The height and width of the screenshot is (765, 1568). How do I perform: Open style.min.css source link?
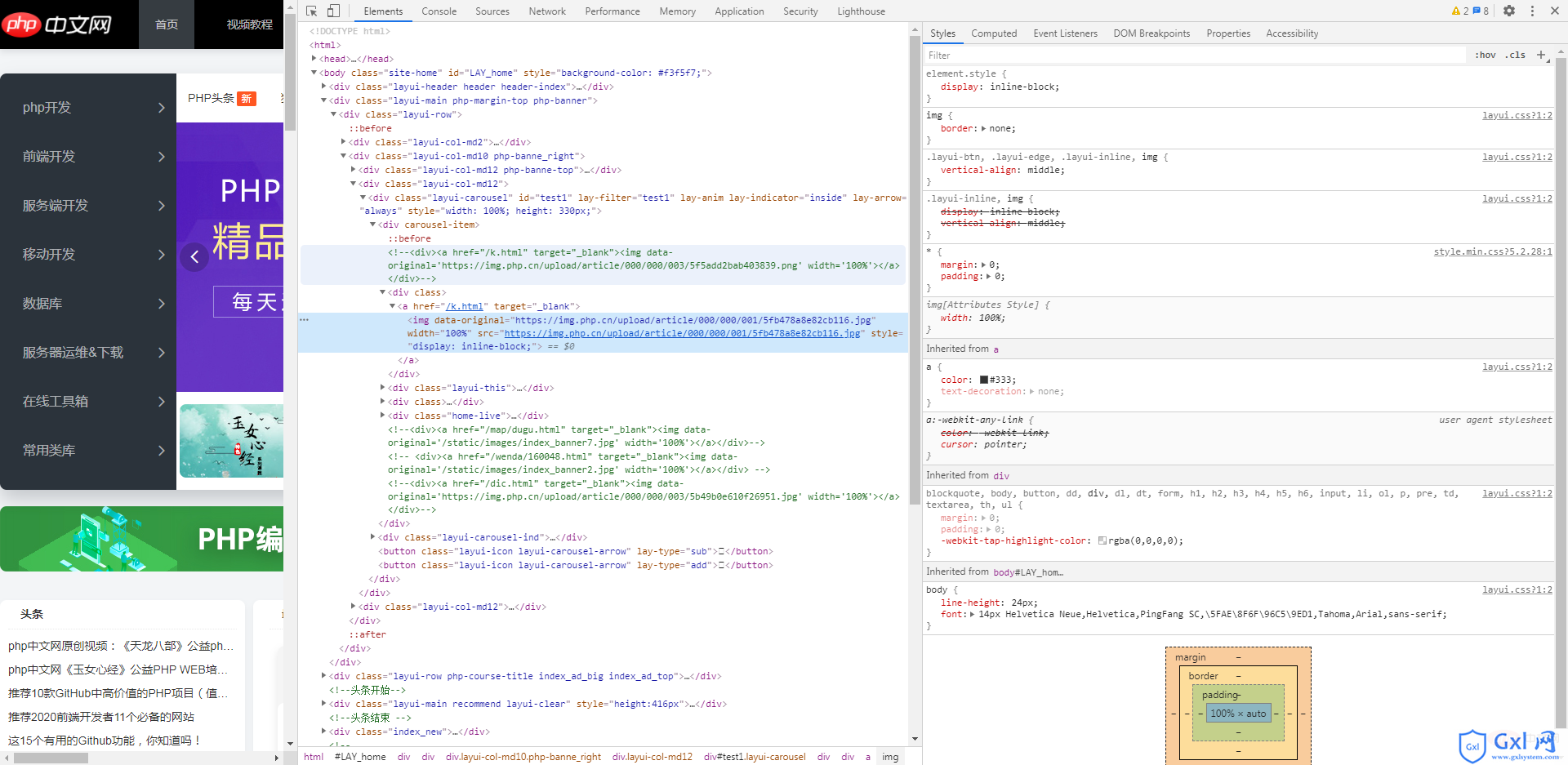point(1493,251)
